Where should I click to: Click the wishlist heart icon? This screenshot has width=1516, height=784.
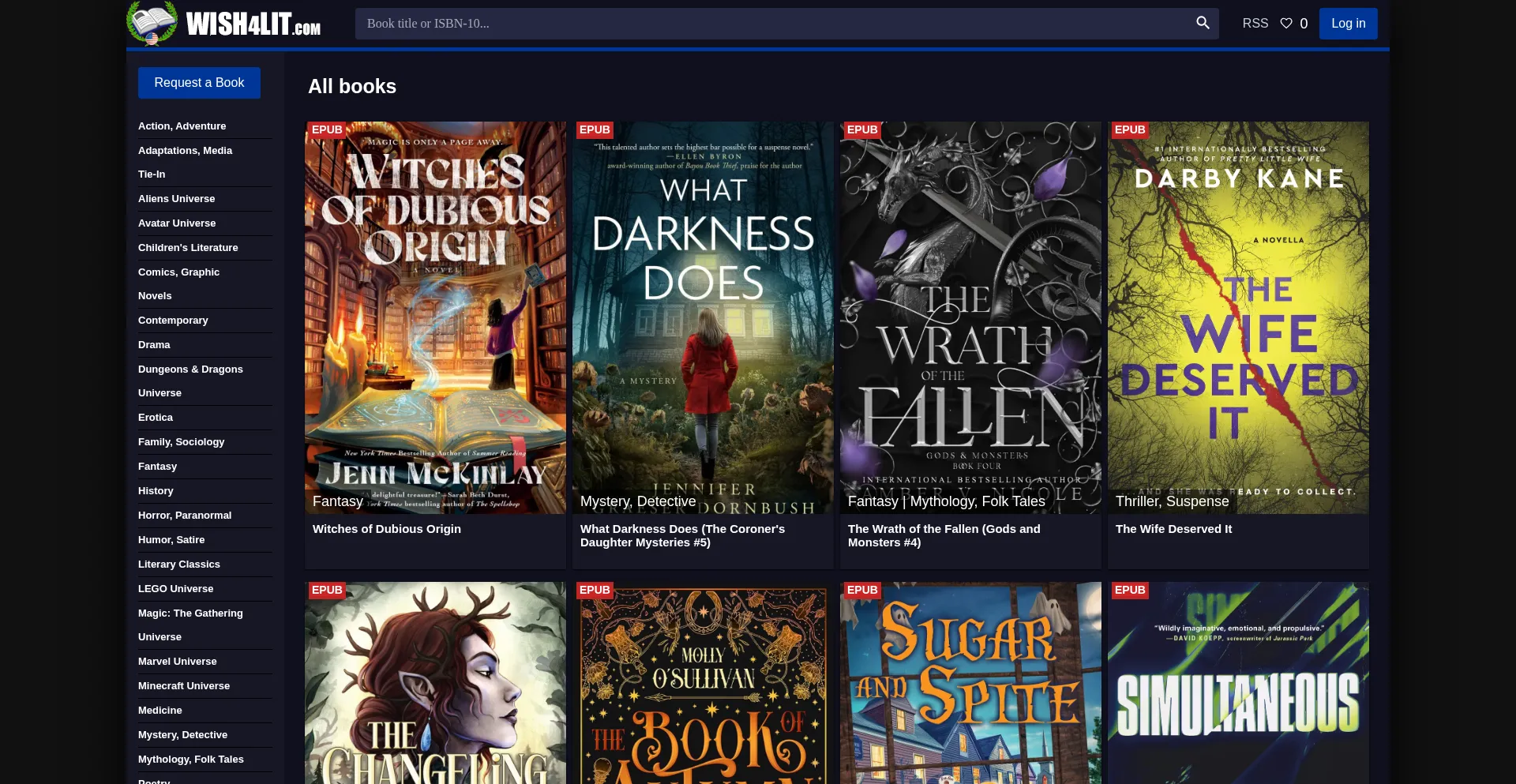[1286, 24]
